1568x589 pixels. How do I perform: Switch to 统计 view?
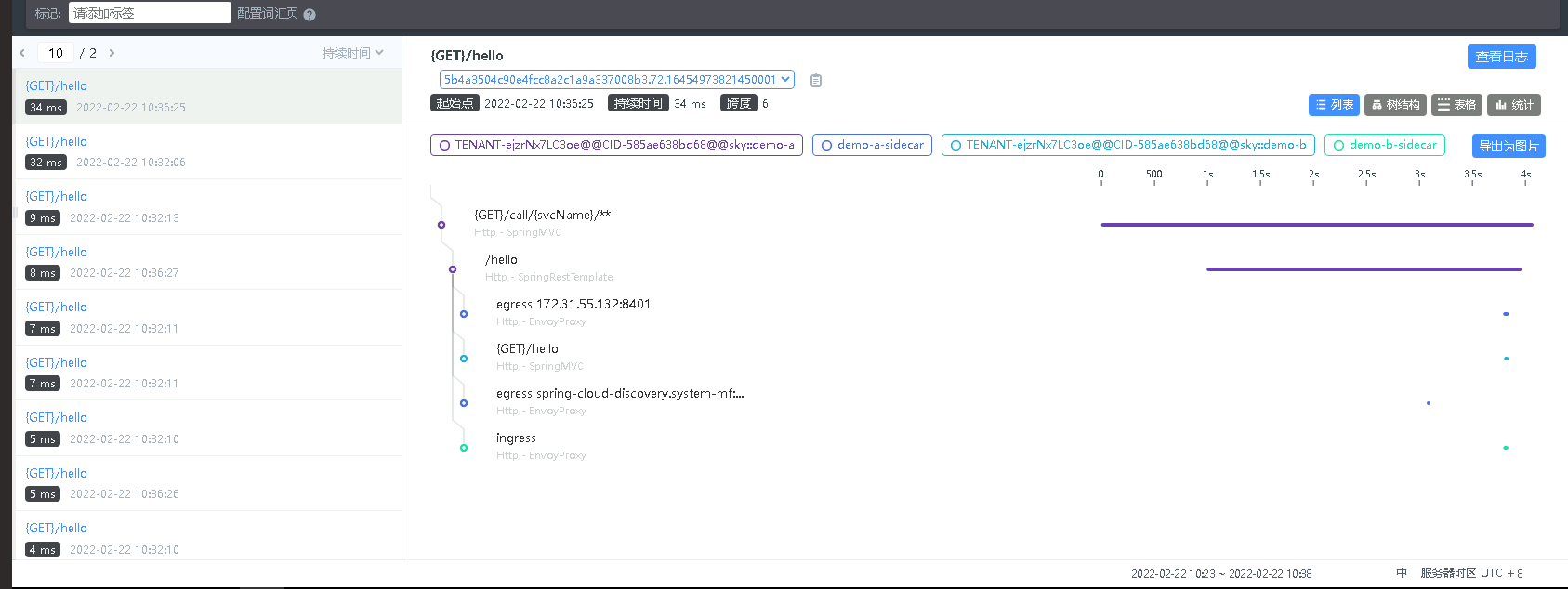(x=1514, y=105)
